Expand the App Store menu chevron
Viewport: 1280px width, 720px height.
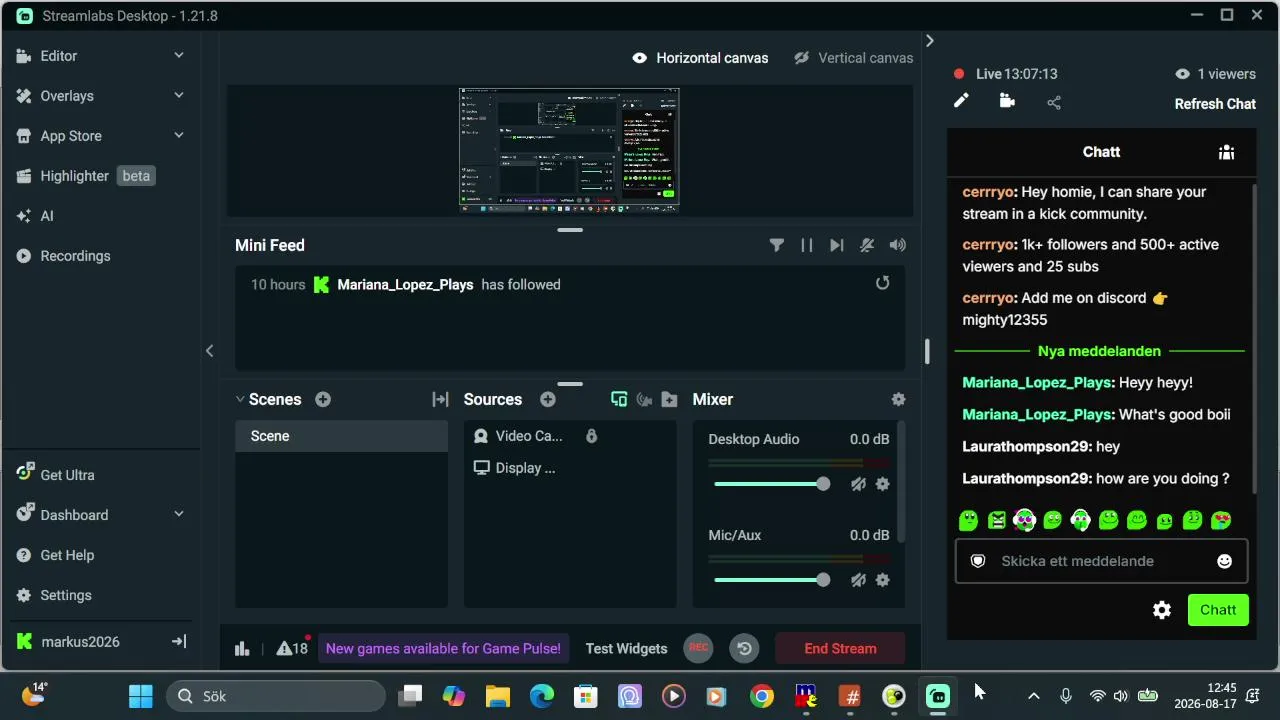pos(179,136)
